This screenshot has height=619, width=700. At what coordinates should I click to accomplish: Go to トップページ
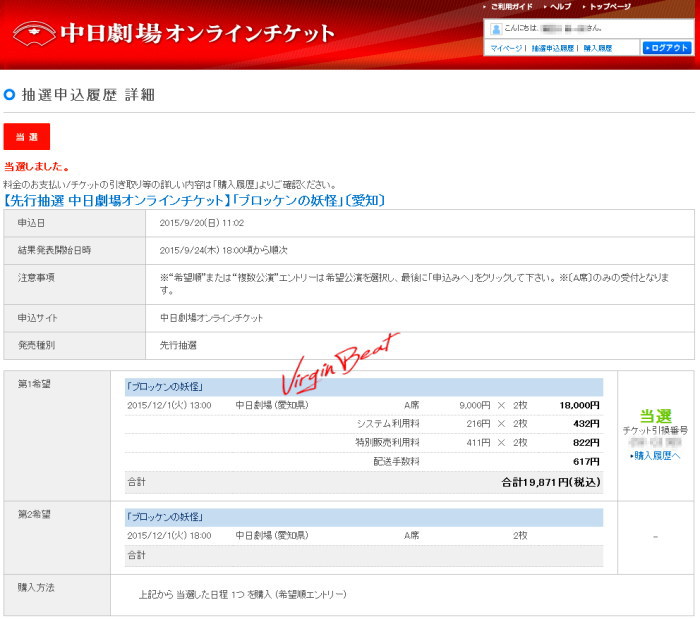[610, 7]
